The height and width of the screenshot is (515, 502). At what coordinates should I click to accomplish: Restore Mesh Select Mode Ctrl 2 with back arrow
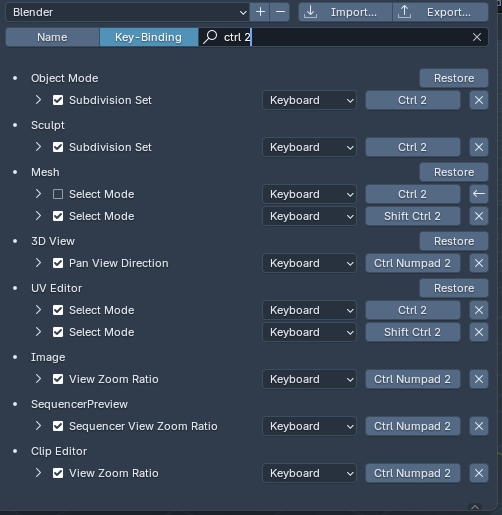click(479, 194)
